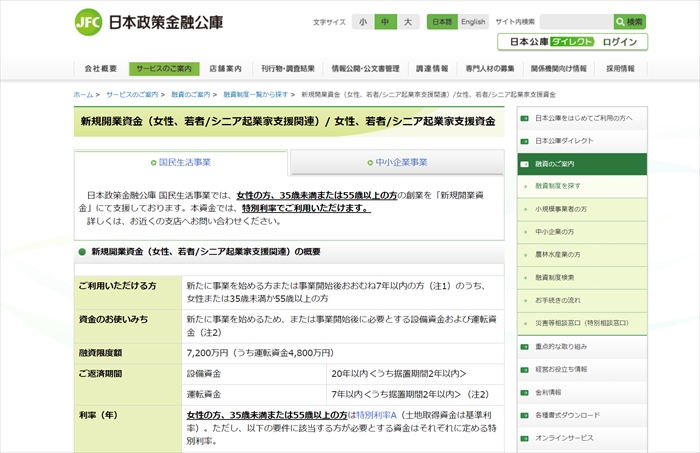Set text size to 小 (small)
The height and width of the screenshot is (453, 700).
[362, 22]
